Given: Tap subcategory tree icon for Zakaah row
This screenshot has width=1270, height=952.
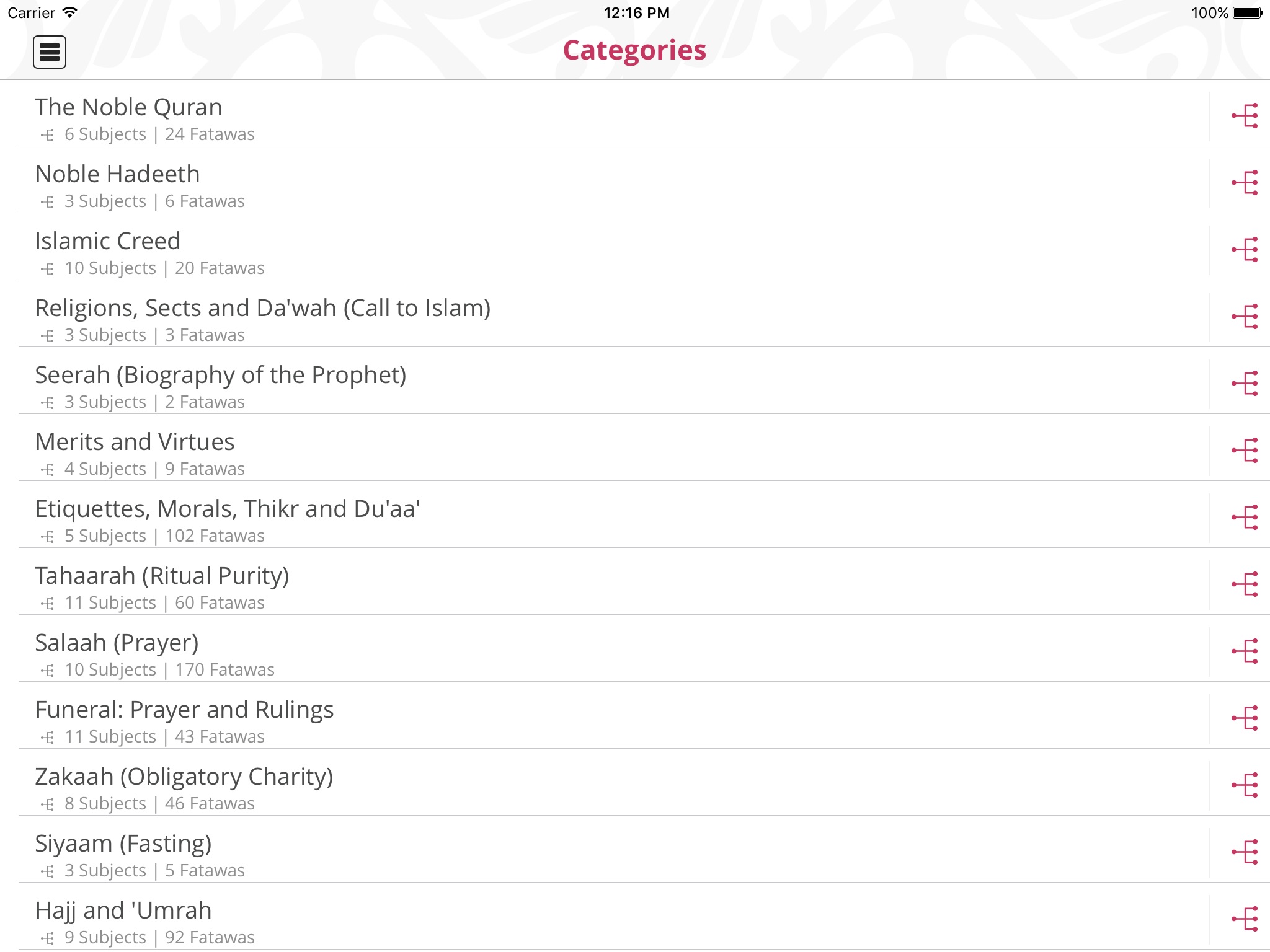Looking at the screenshot, I should 1244,785.
